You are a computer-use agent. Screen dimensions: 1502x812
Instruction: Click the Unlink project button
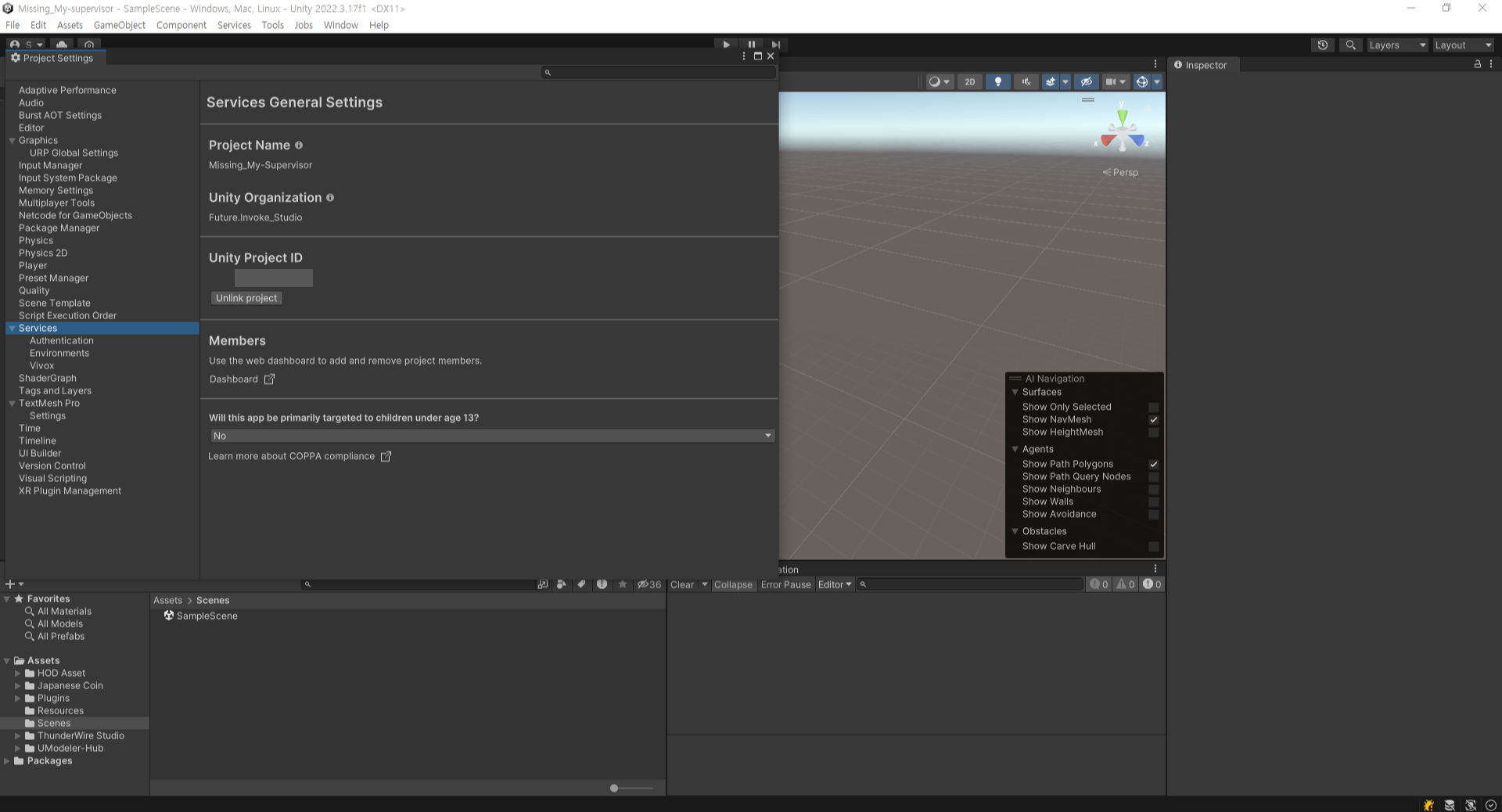pyautogui.click(x=246, y=298)
